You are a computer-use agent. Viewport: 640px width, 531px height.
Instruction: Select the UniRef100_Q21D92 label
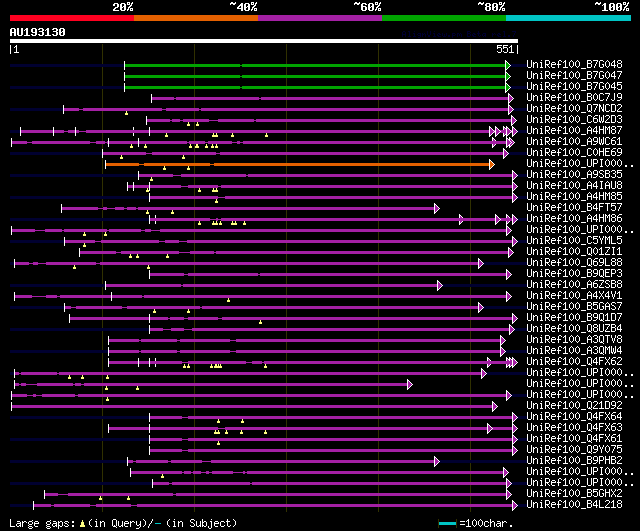(574, 406)
